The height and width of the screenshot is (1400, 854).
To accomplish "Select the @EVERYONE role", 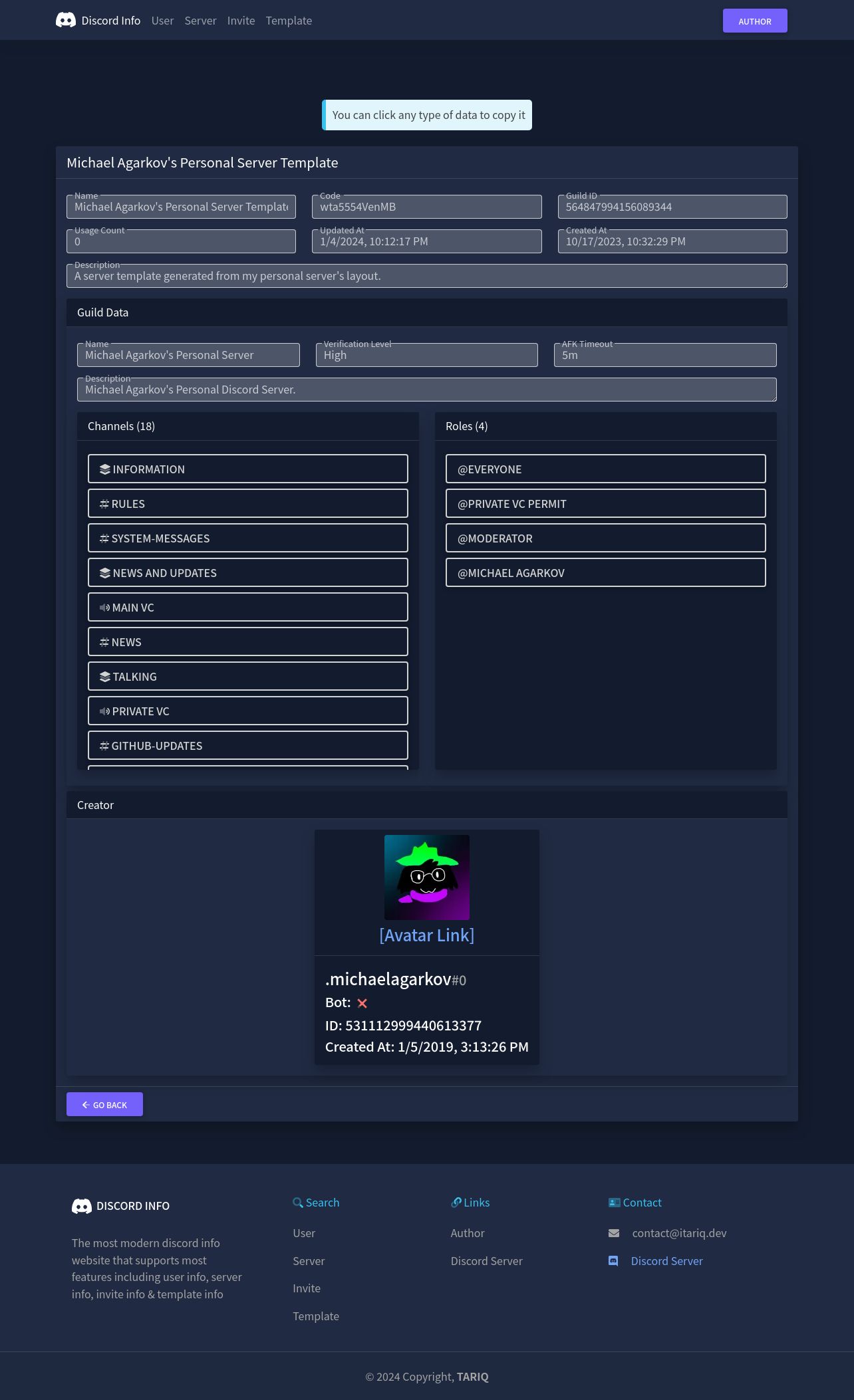I will [x=606, y=469].
